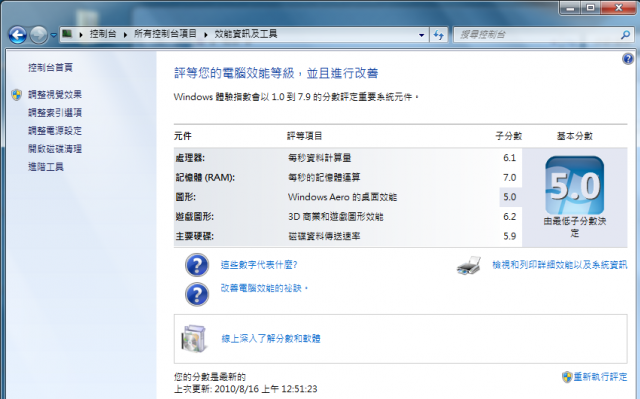Click the question icon beside 改善電腦效能的祕訣
The width and height of the screenshot is (640, 399).
(197, 294)
